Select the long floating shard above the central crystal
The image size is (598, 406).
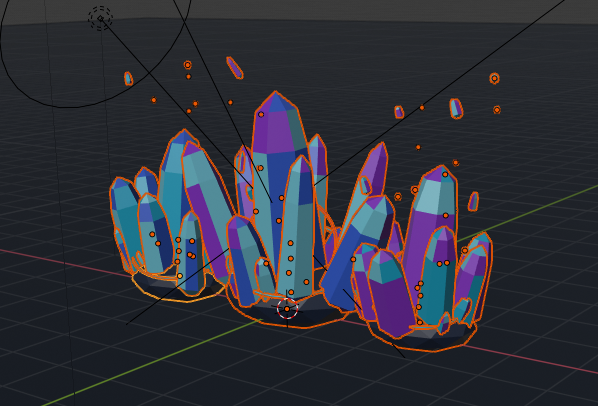click(x=235, y=67)
